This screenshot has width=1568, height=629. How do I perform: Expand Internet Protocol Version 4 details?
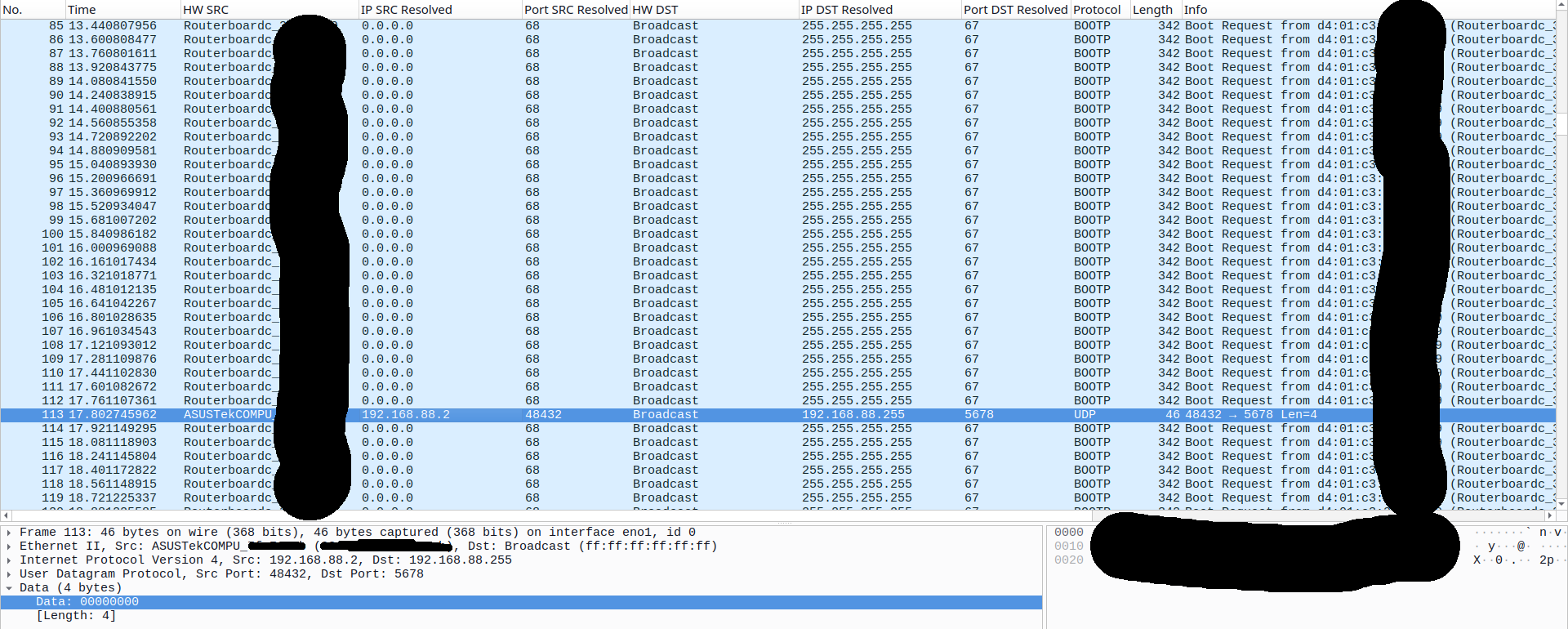(8, 560)
